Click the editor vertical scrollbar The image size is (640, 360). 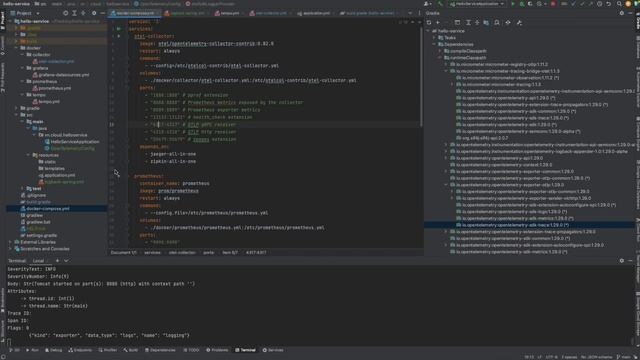pos(421,78)
